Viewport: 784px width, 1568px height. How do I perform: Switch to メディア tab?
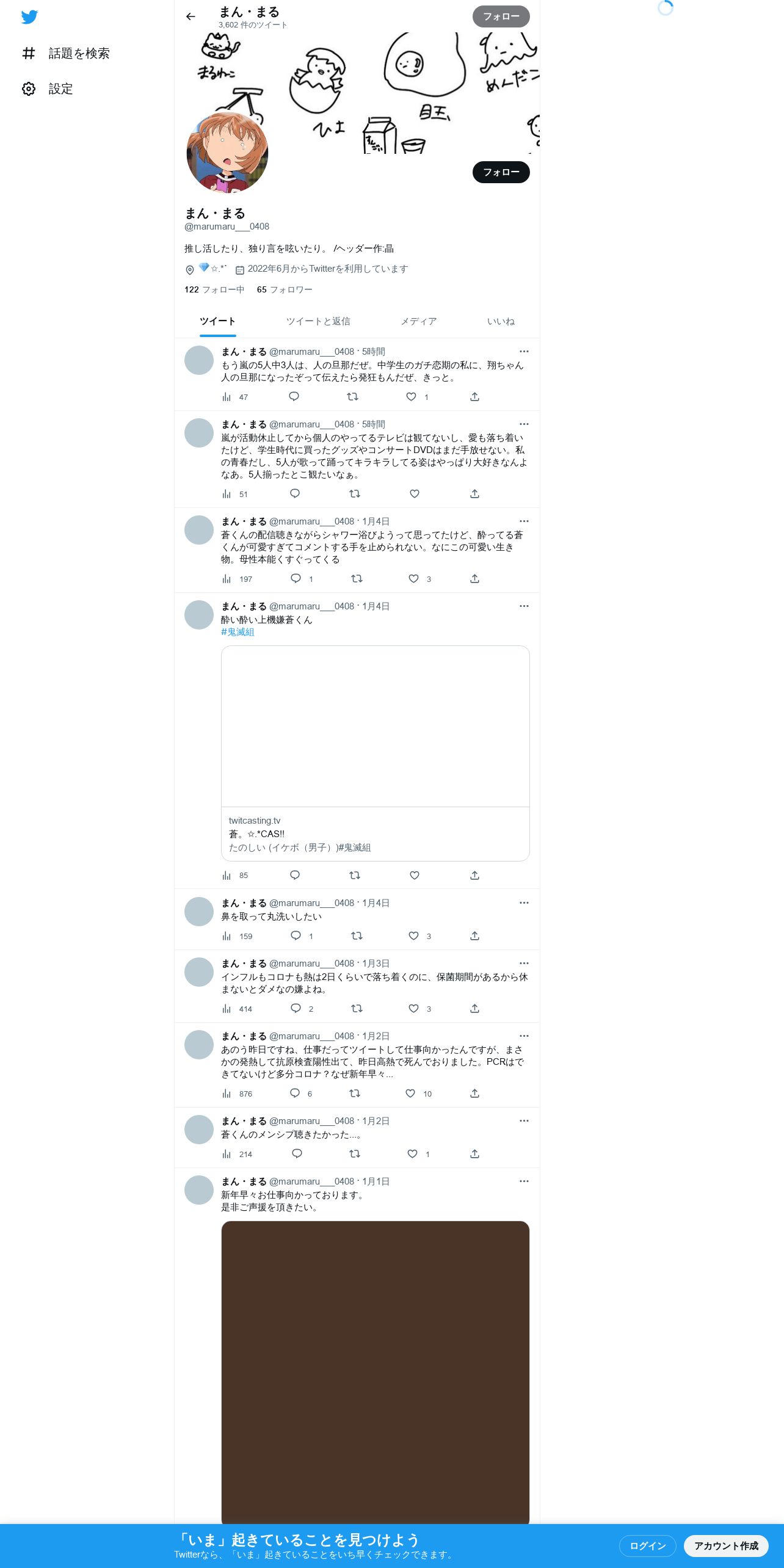click(x=419, y=321)
